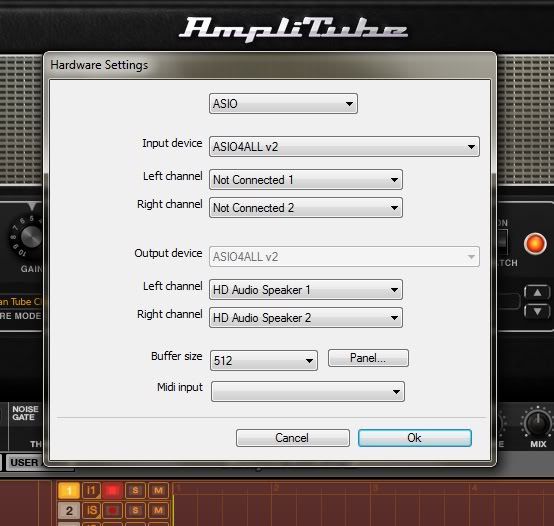Screen dimensions: 554x526
Task: Arm recording on track 2
Action: pos(112,511)
